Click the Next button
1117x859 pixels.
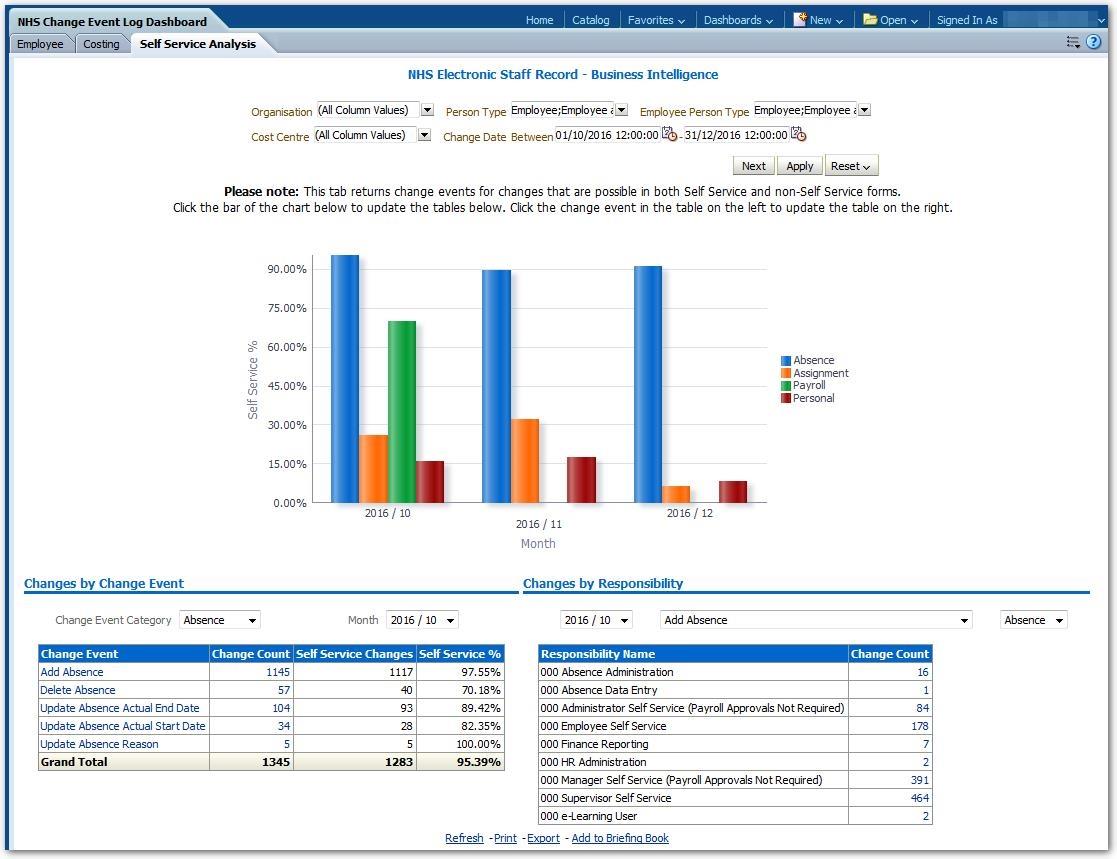[x=754, y=166]
